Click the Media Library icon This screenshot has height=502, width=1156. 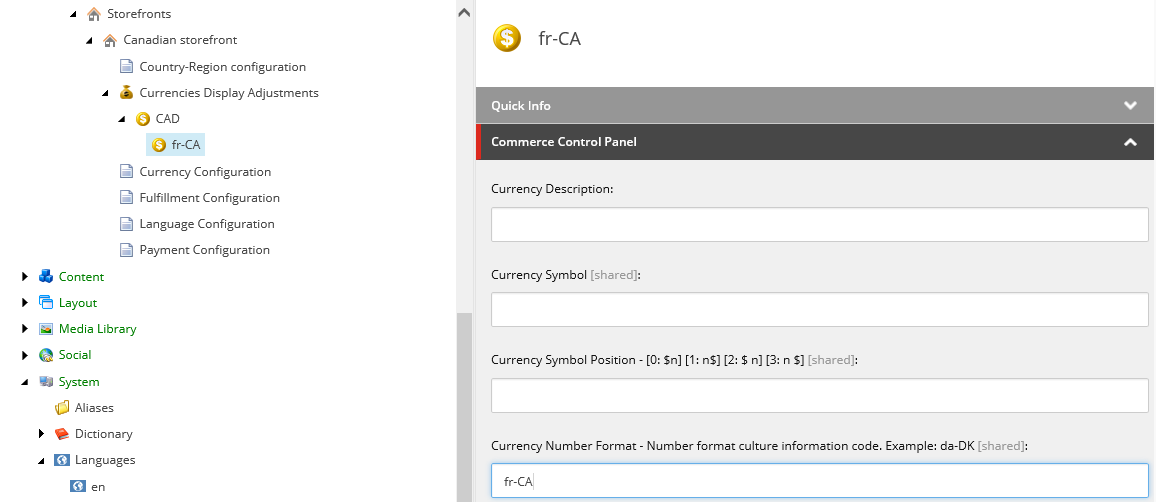click(46, 329)
